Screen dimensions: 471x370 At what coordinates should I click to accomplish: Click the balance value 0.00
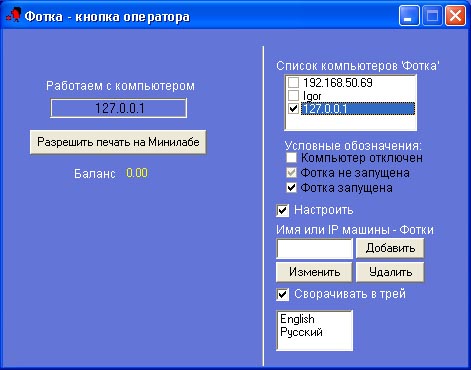tap(137, 173)
